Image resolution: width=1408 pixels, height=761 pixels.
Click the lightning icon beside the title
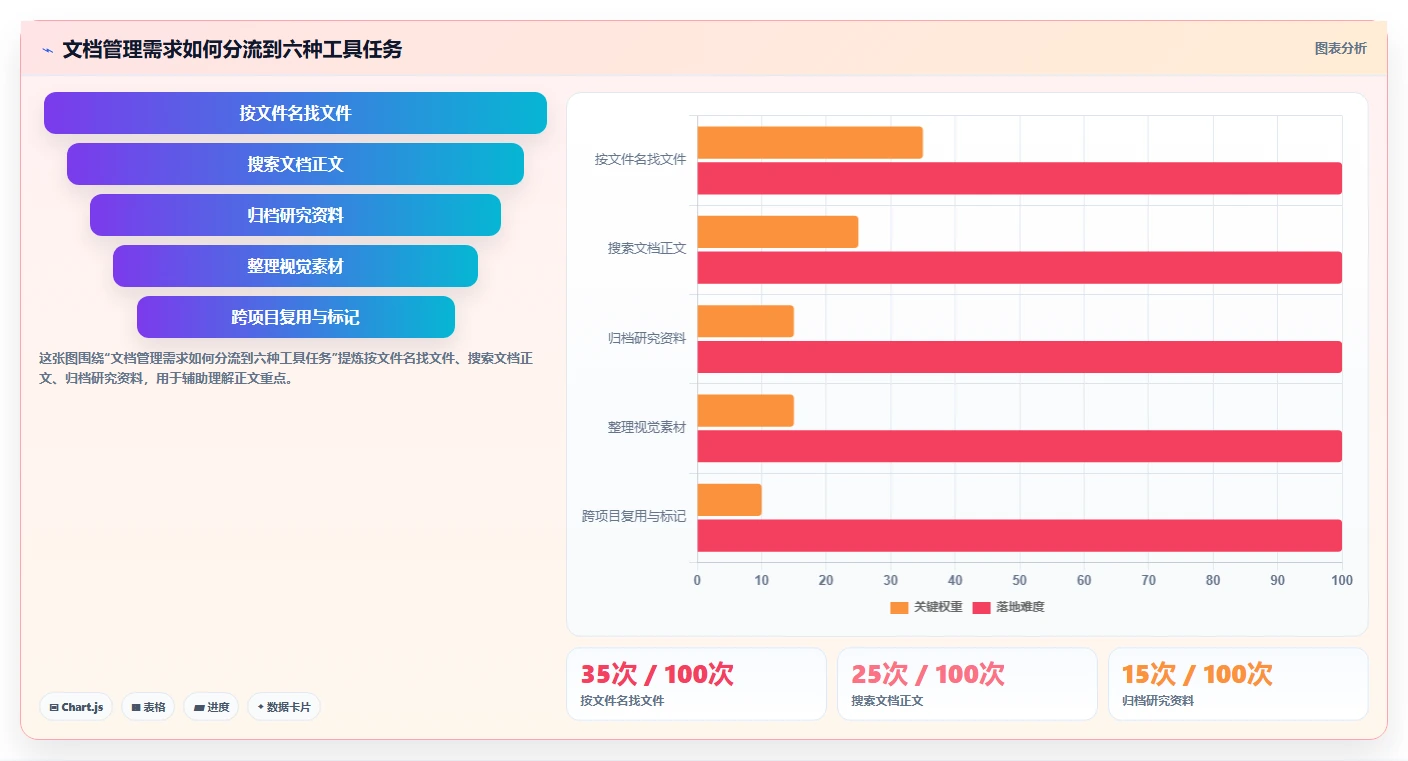point(47,49)
